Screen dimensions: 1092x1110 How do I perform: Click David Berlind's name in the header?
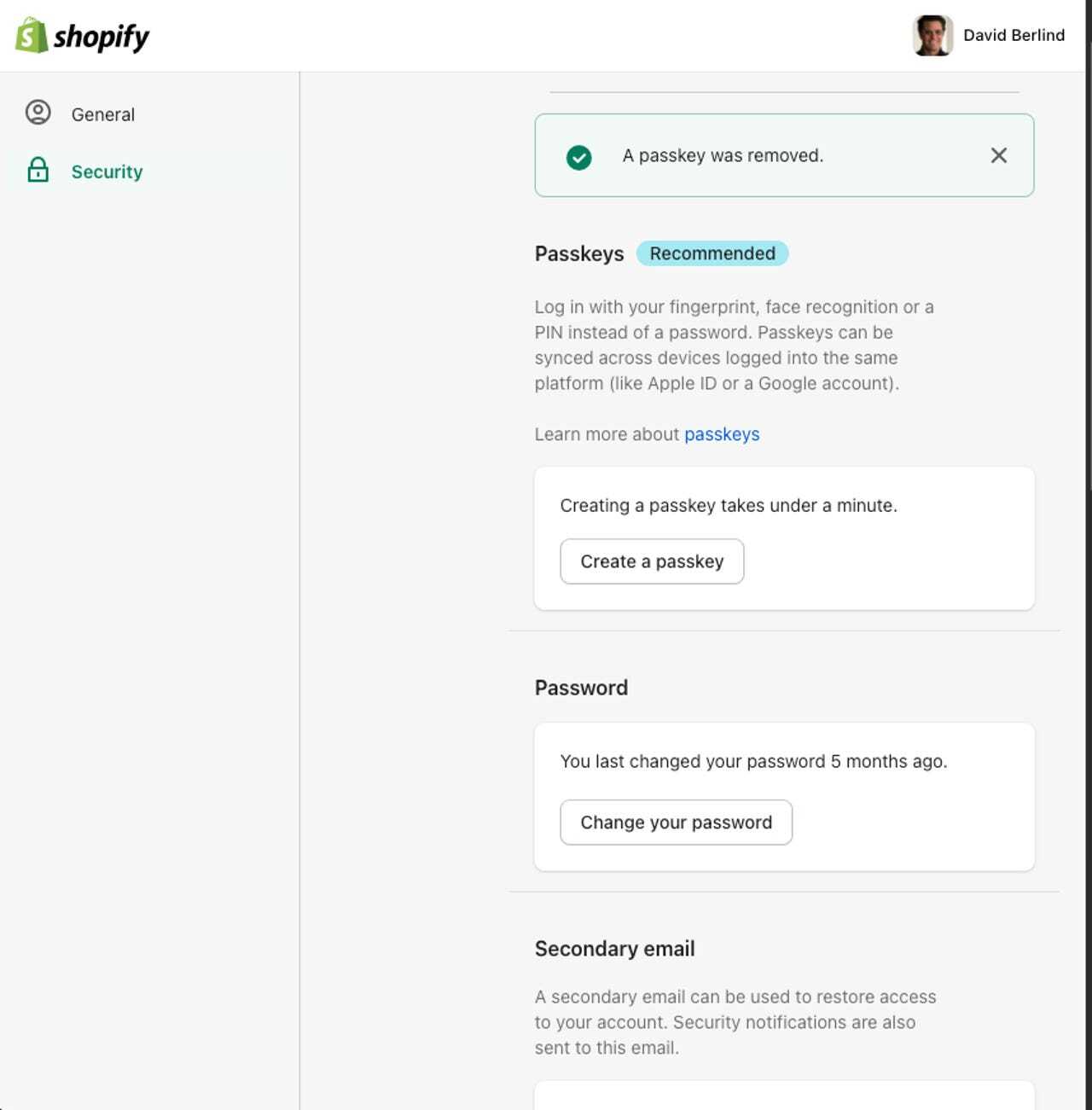click(x=1013, y=35)
